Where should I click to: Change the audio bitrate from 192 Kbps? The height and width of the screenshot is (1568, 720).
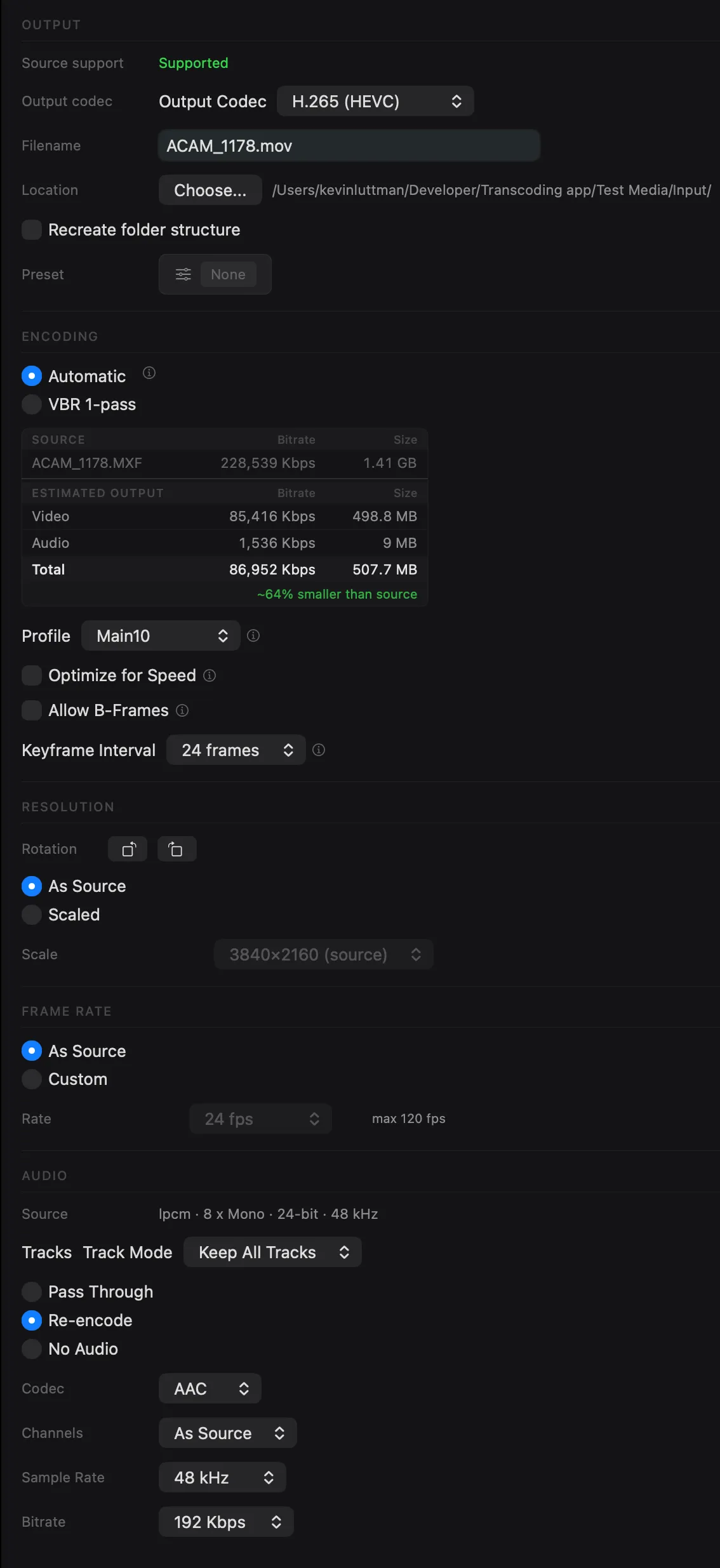click(x=225, y=1522)
